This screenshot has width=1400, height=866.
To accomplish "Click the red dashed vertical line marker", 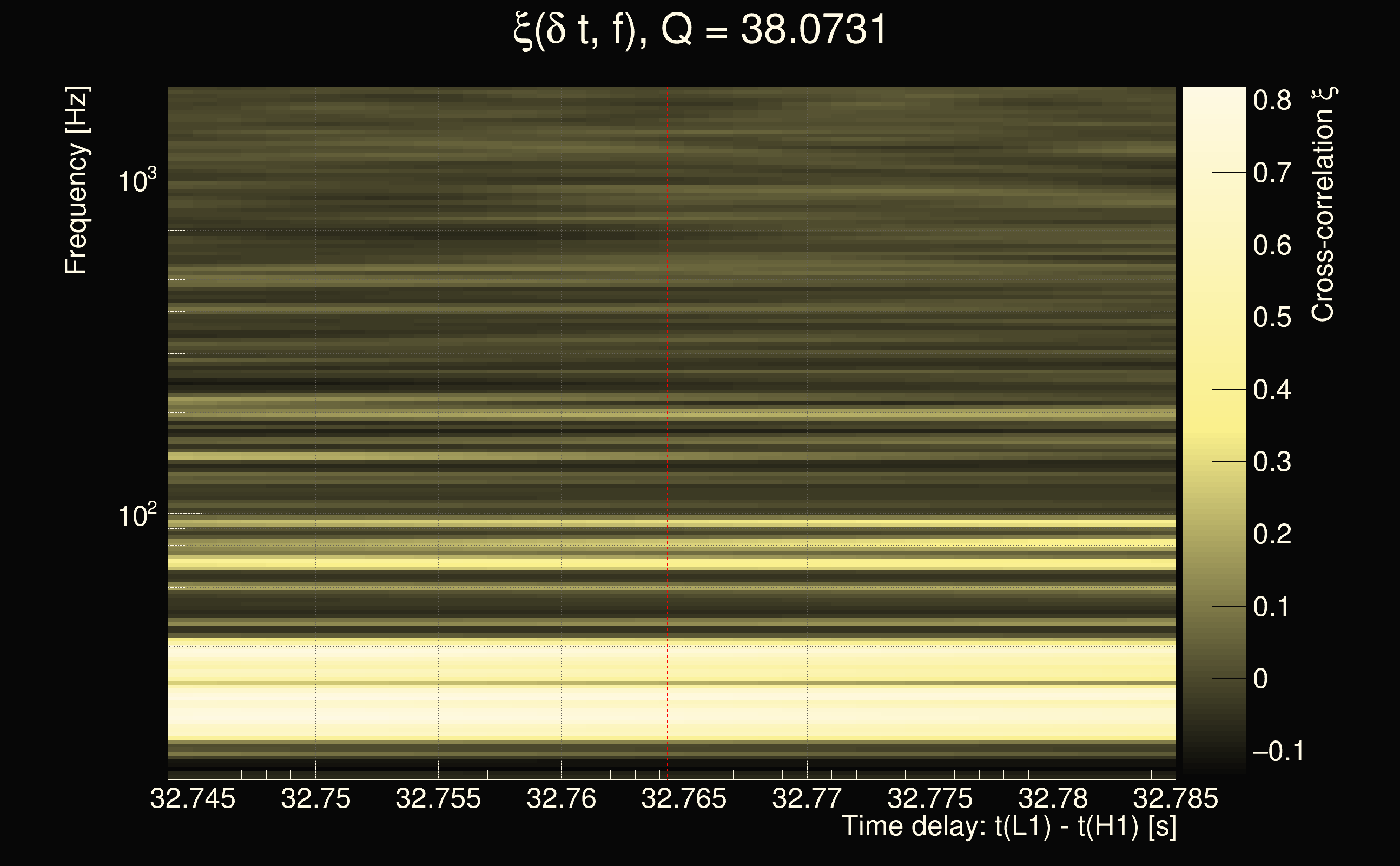I will pos(668,401).
